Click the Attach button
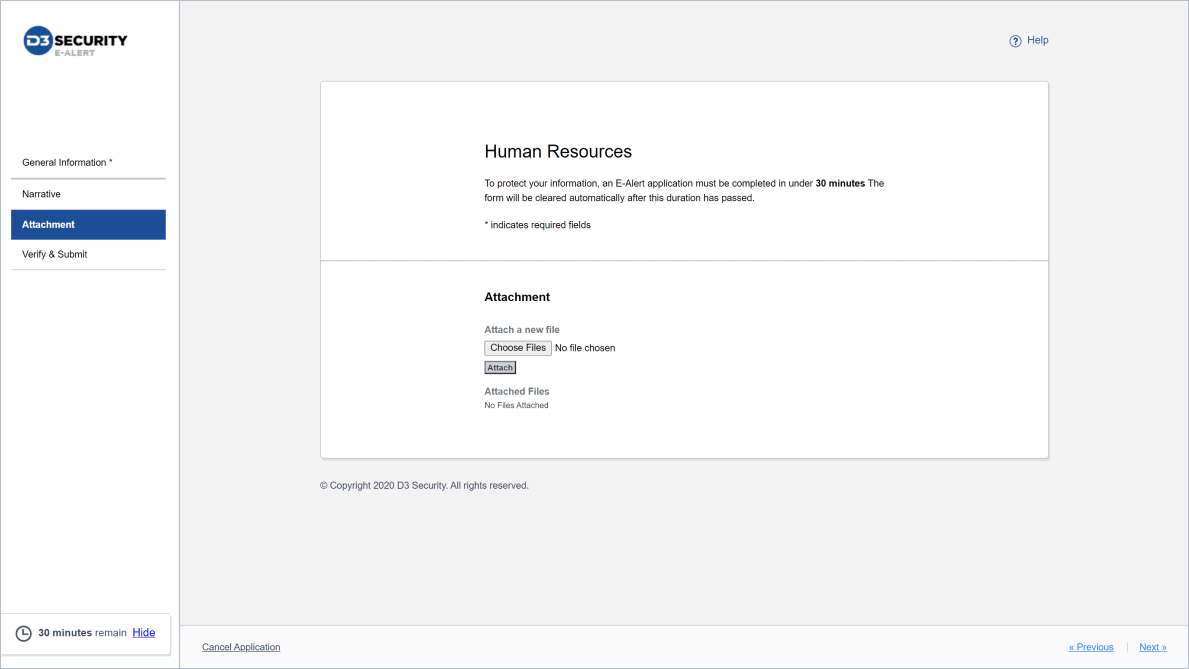The width and height of the screenshot is (1189, 669). 500,368
